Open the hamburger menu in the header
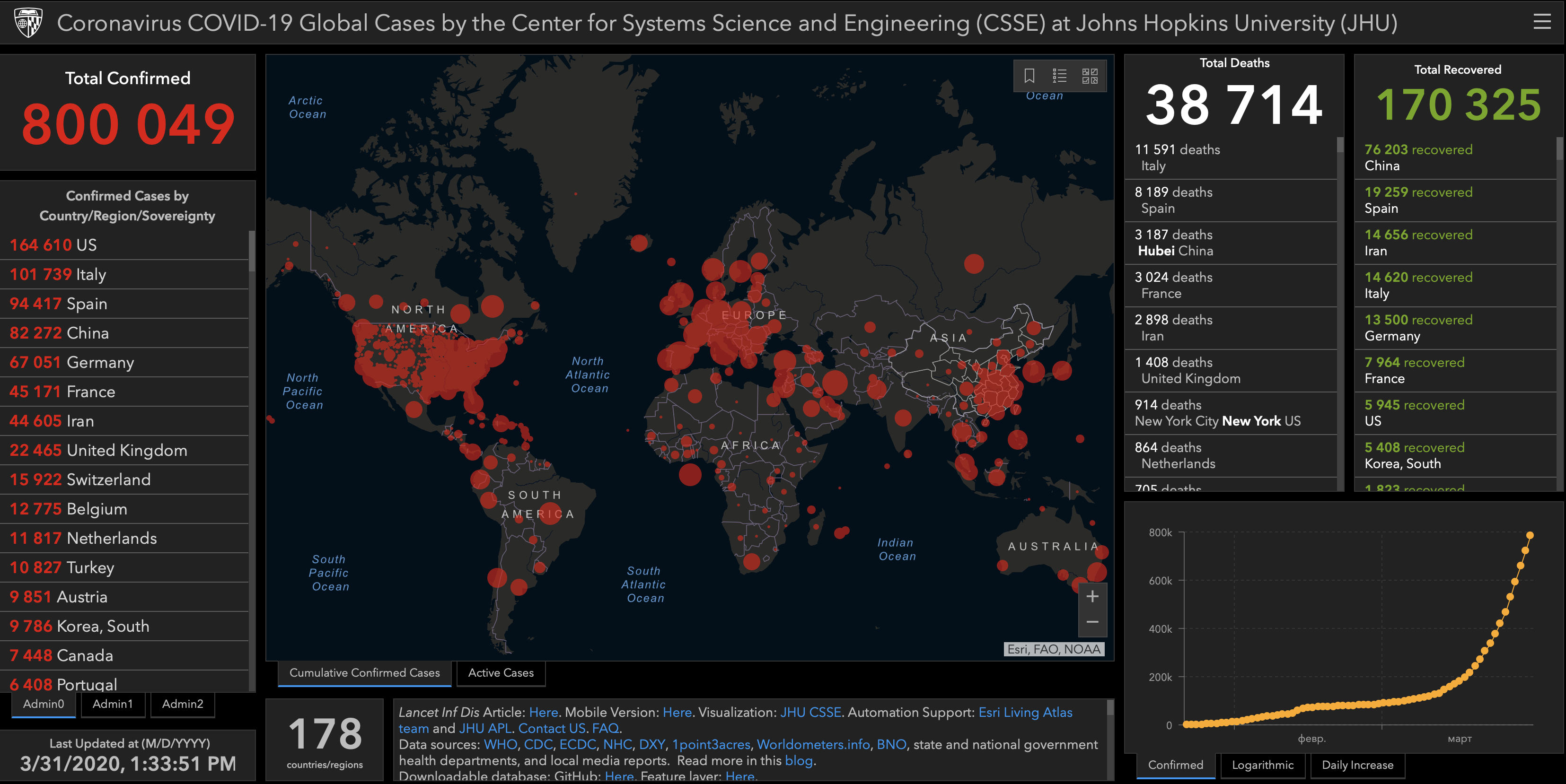Viewport: 1566px width, 784px height. pos(1542,22)
